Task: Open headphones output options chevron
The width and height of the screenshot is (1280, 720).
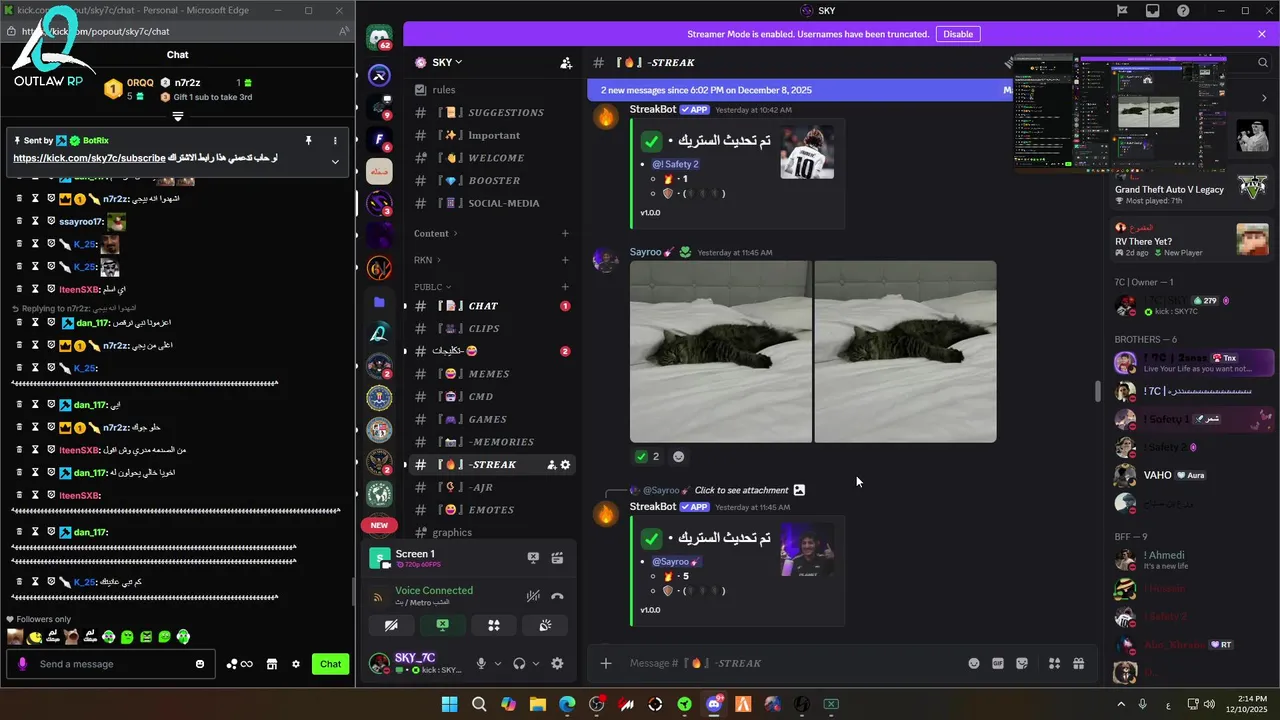Action: (x=536, y=663)
